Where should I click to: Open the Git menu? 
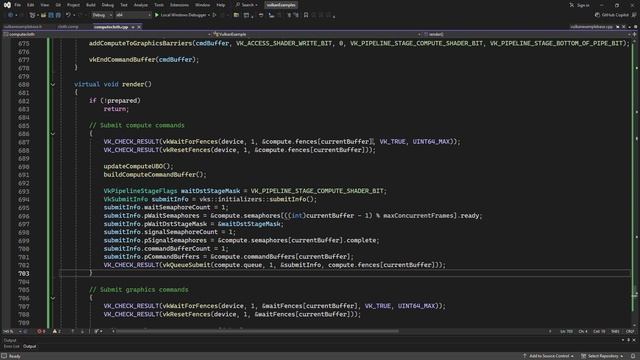[x=58, y=5]
